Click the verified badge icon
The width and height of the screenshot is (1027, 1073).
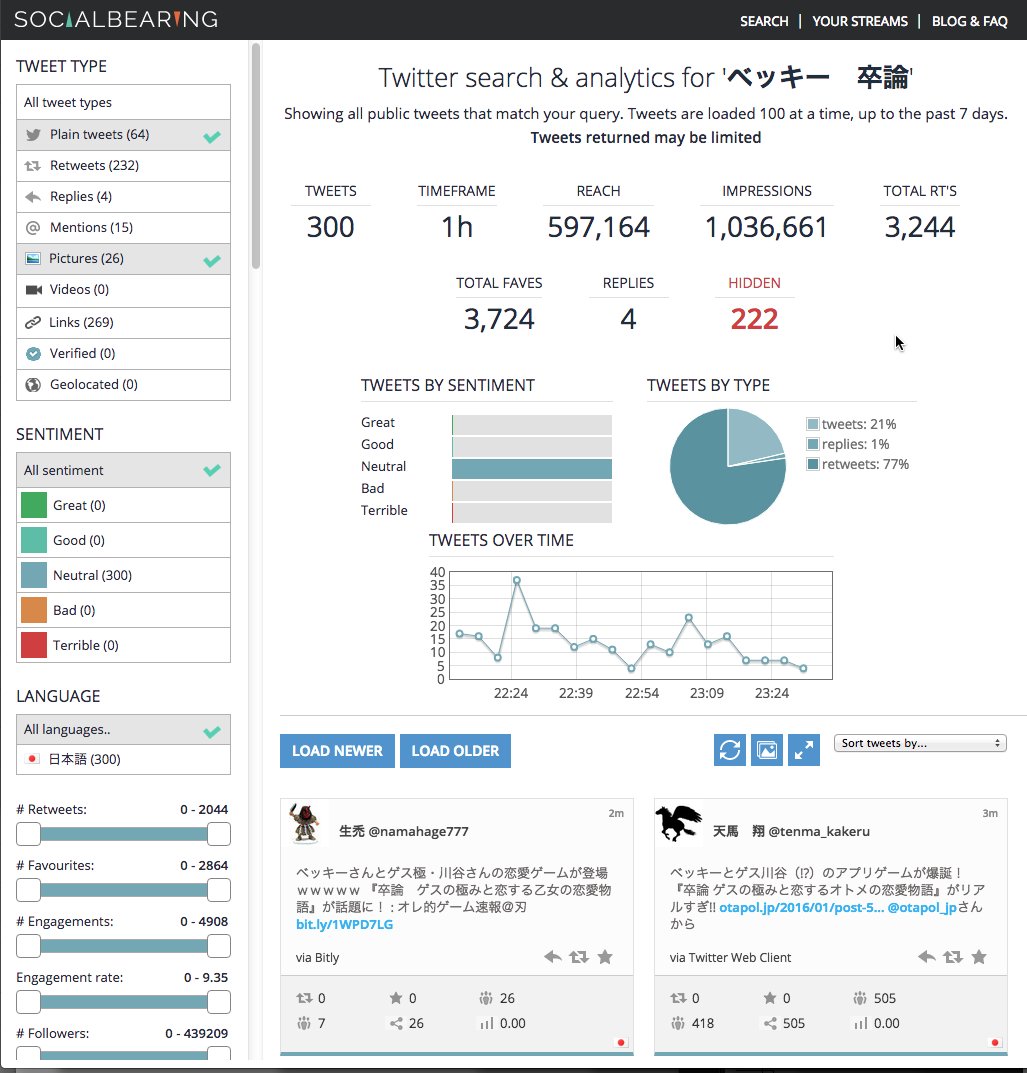coord(33,354)
